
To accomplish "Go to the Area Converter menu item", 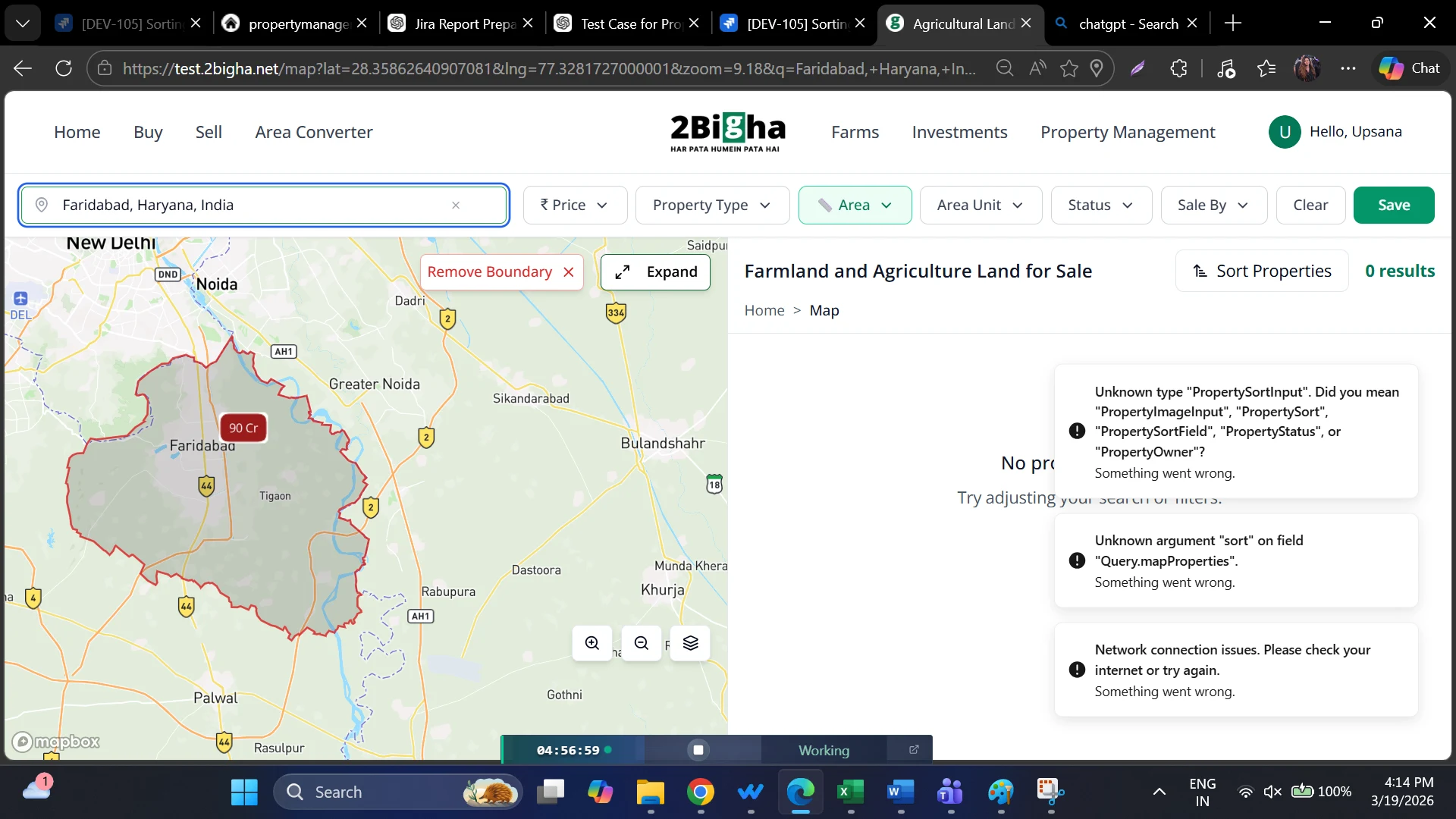I will coord(314,132).
